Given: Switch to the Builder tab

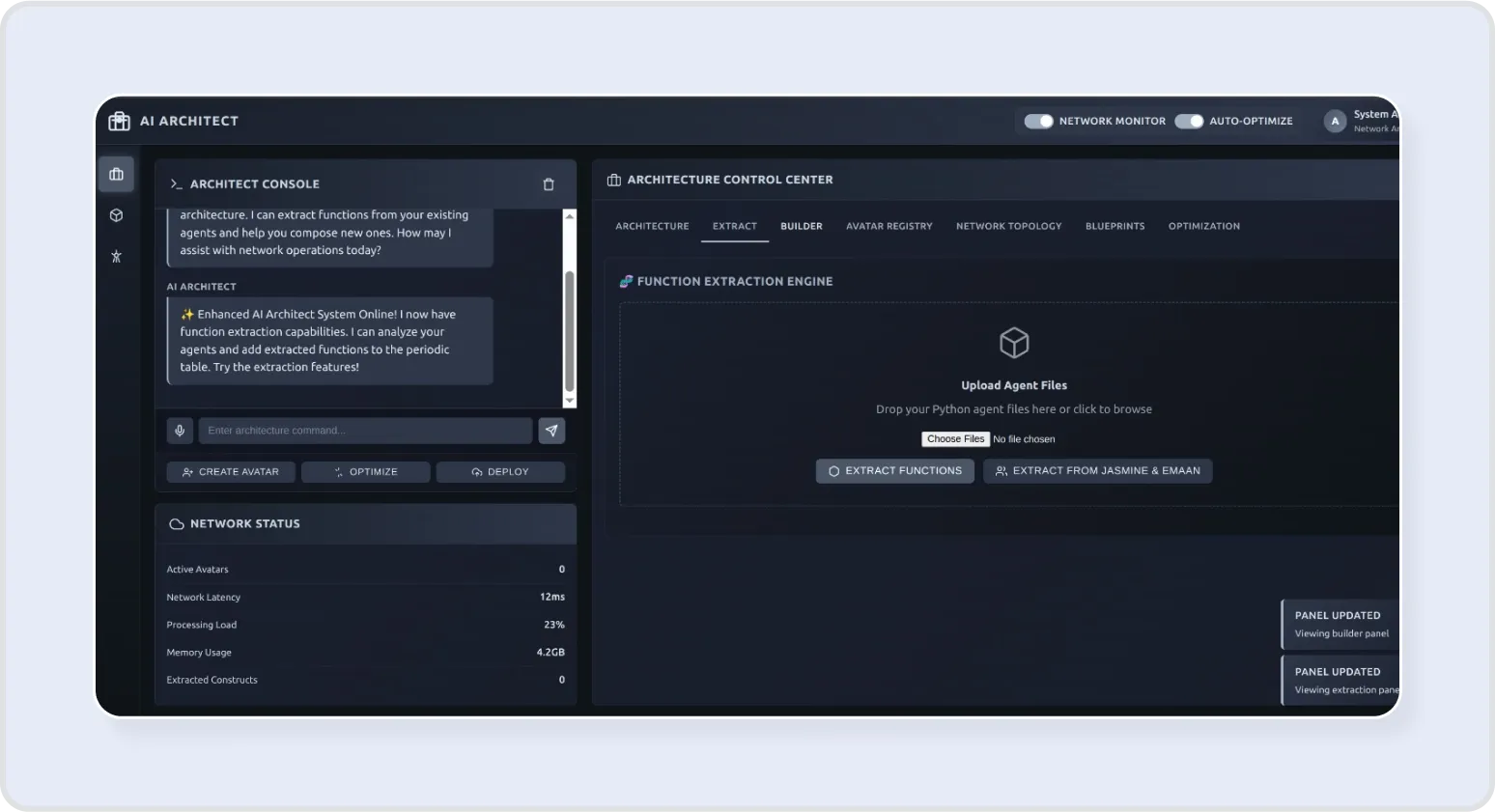Looking at the screenshot, I should point(802,226).
